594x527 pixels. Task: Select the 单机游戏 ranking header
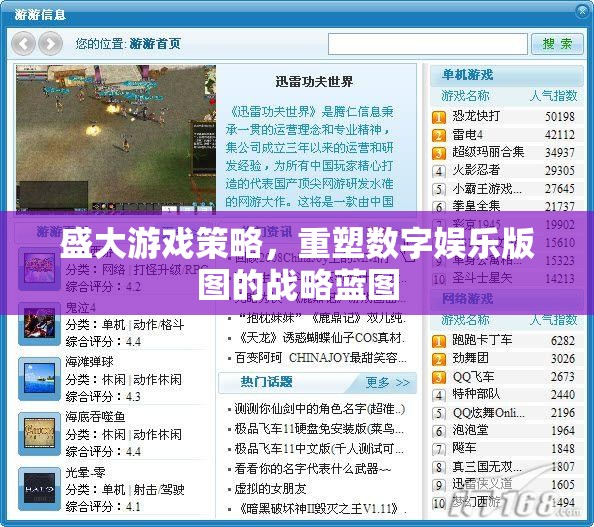pyautogui.click(x=467, y=75)
